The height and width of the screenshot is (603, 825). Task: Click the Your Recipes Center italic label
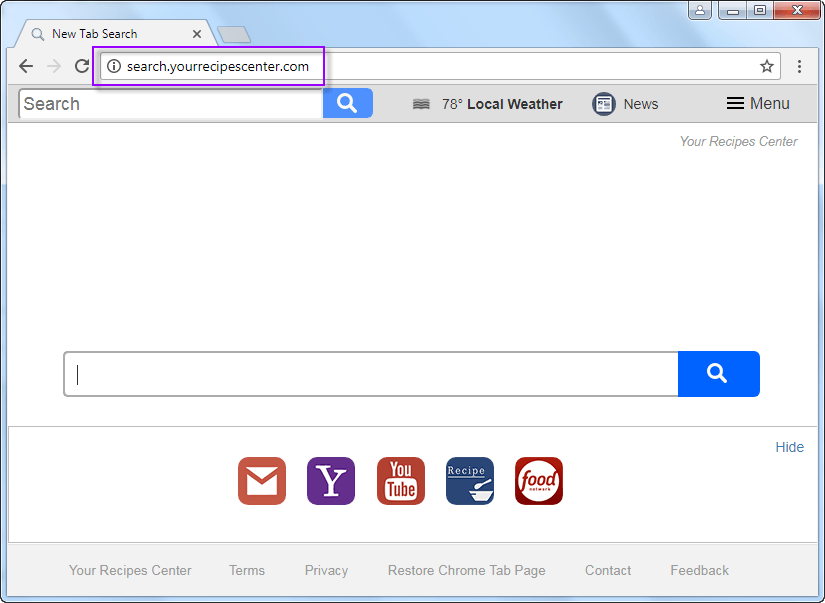point(738,142)
